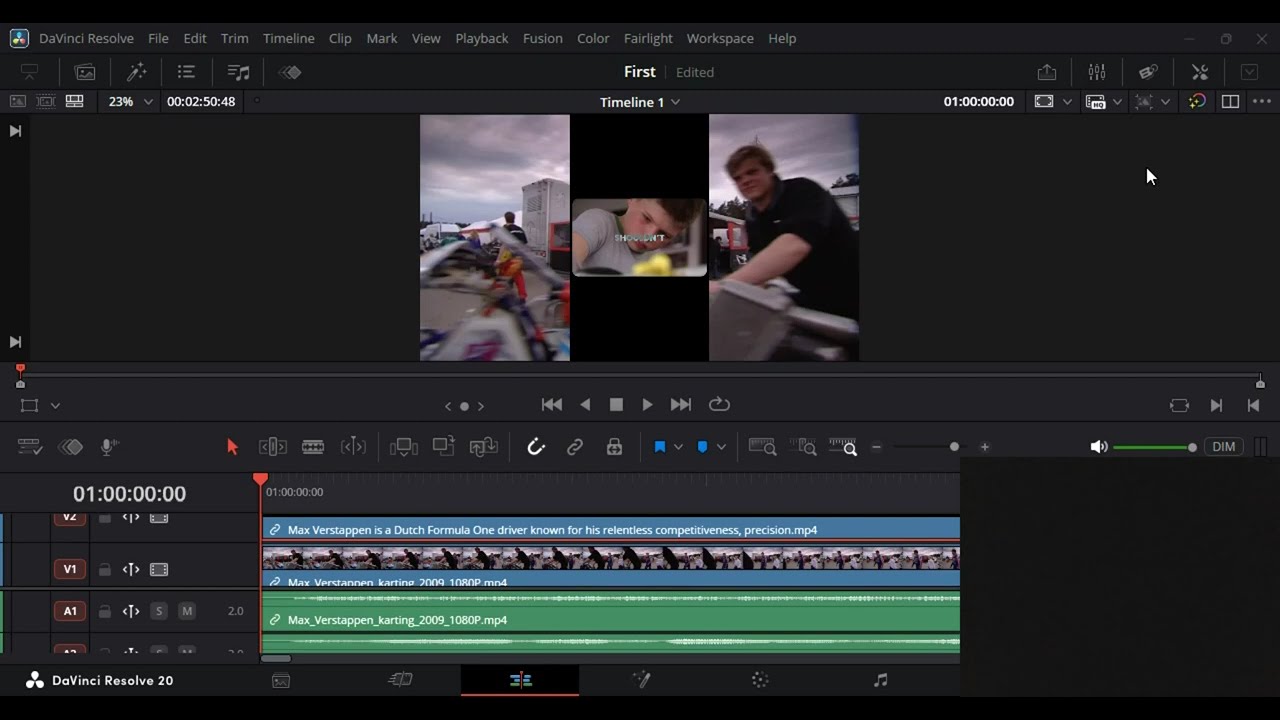Viewport: 1280px width, 720px height.
Task: Open safe area overlay dropdown arrow
Action: (x=1067, y=102)
